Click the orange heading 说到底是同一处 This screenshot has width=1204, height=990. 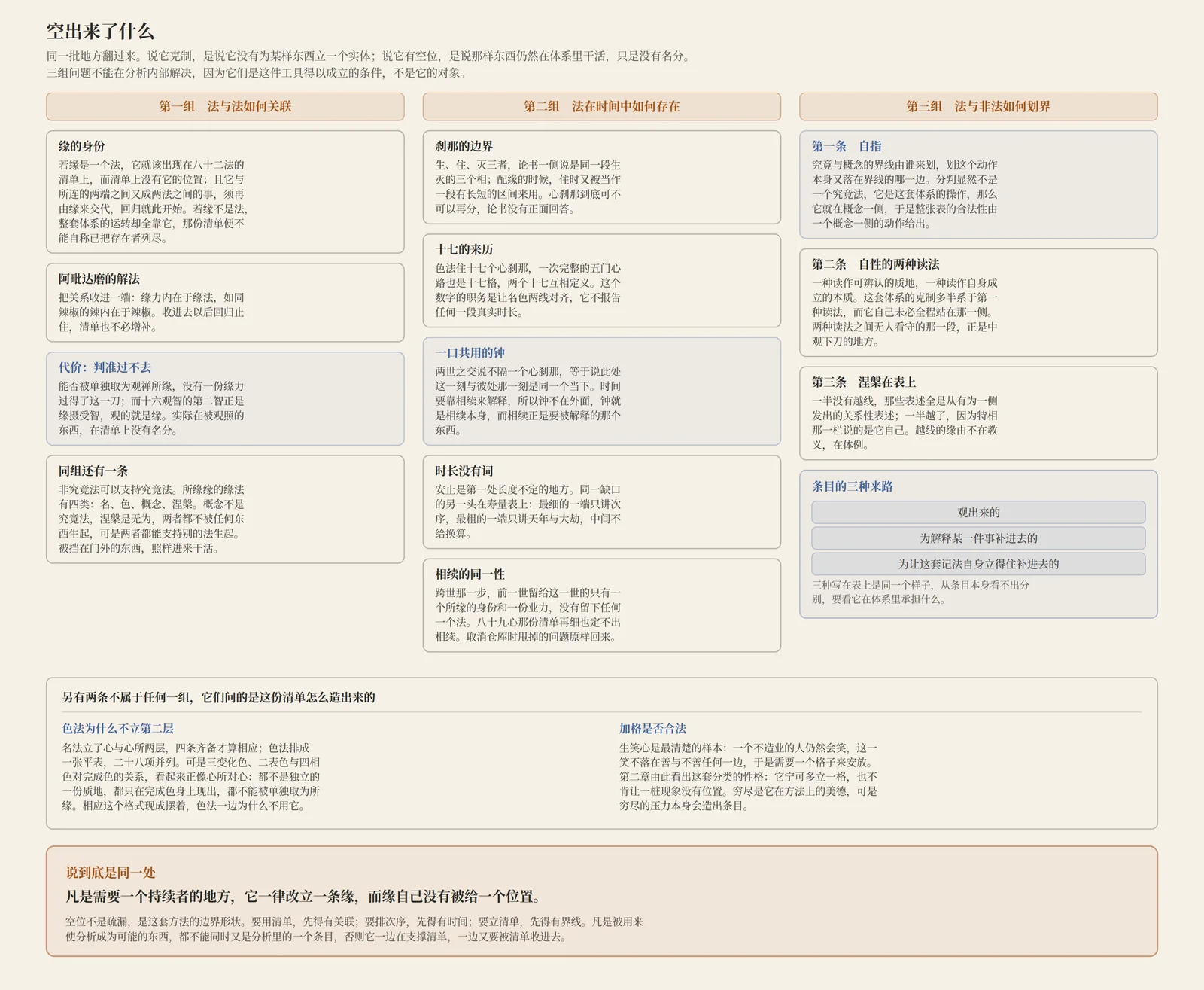tap(111, 873)
